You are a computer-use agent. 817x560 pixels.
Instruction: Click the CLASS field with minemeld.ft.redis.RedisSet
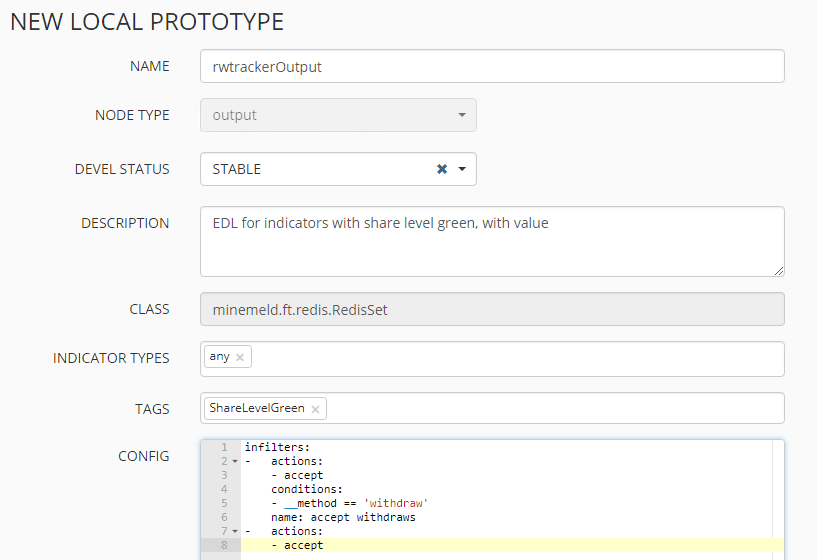point(492,310)
